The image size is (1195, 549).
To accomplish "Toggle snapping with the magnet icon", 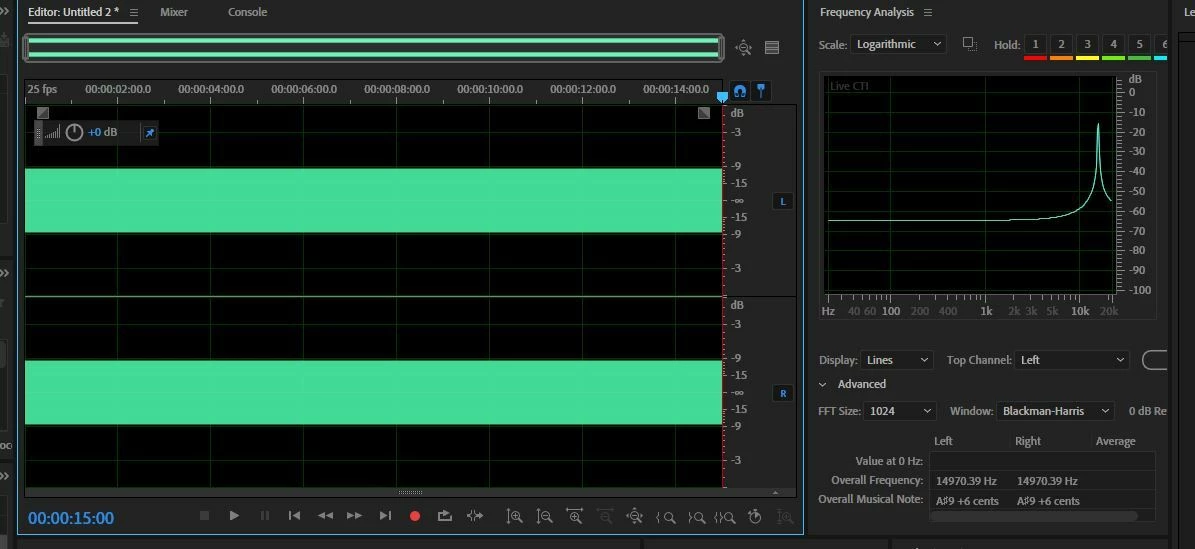I will point(739,92).
